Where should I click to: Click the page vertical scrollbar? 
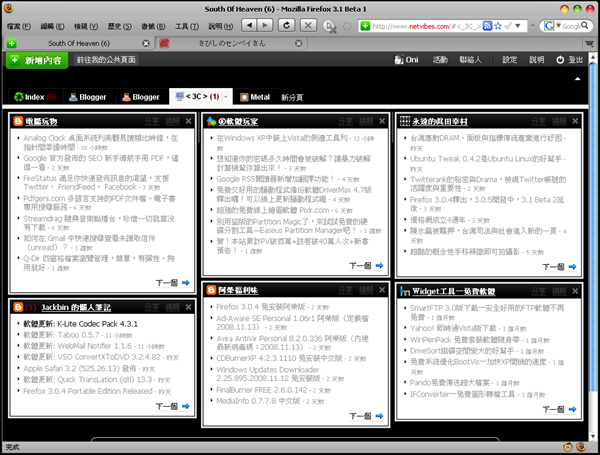[x=593, y=226]
